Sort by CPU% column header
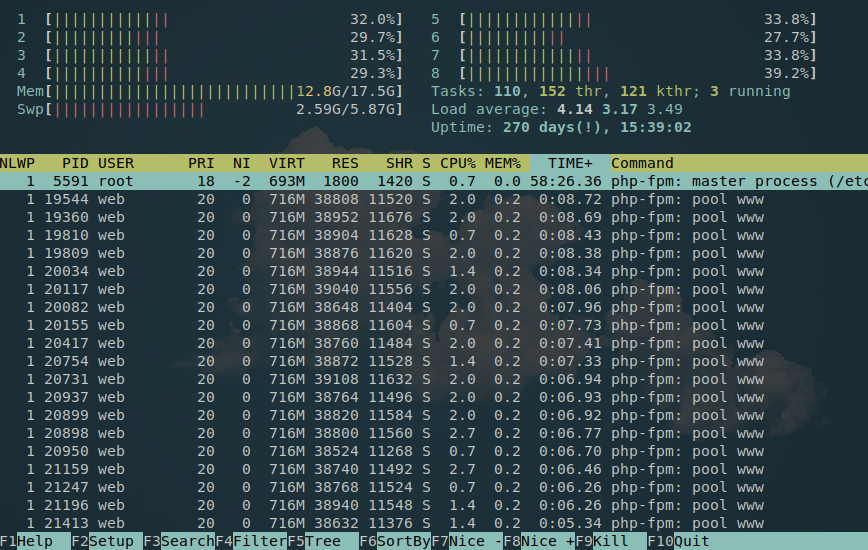The width and height of the screenshot is (868, 550). pos(457,163)
